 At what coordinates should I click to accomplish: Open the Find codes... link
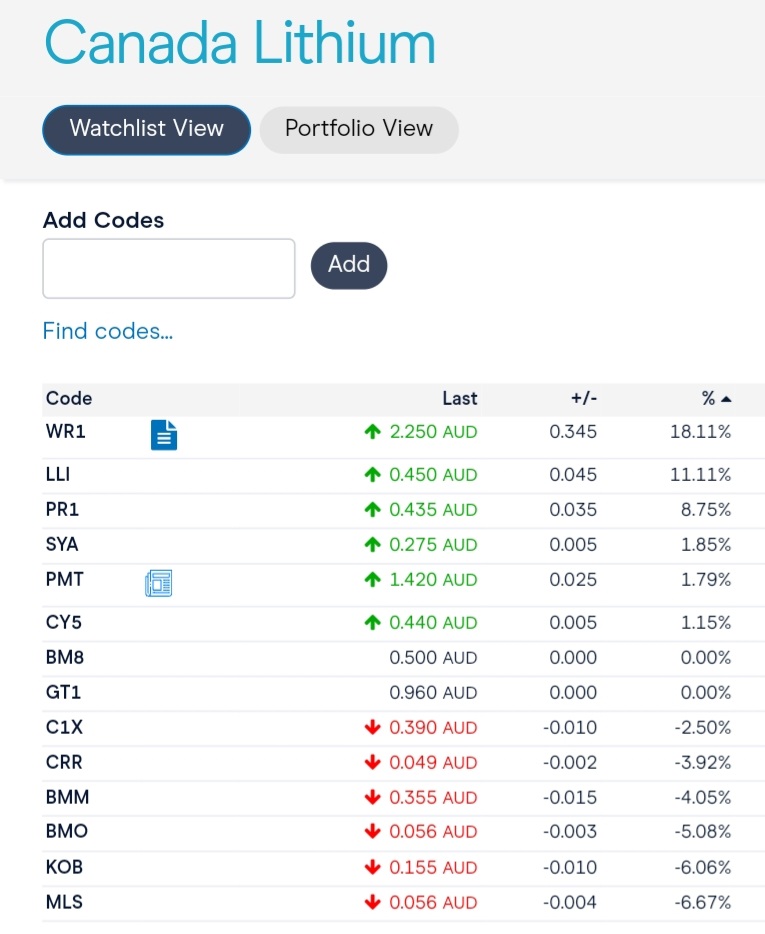tap(108, 331)
